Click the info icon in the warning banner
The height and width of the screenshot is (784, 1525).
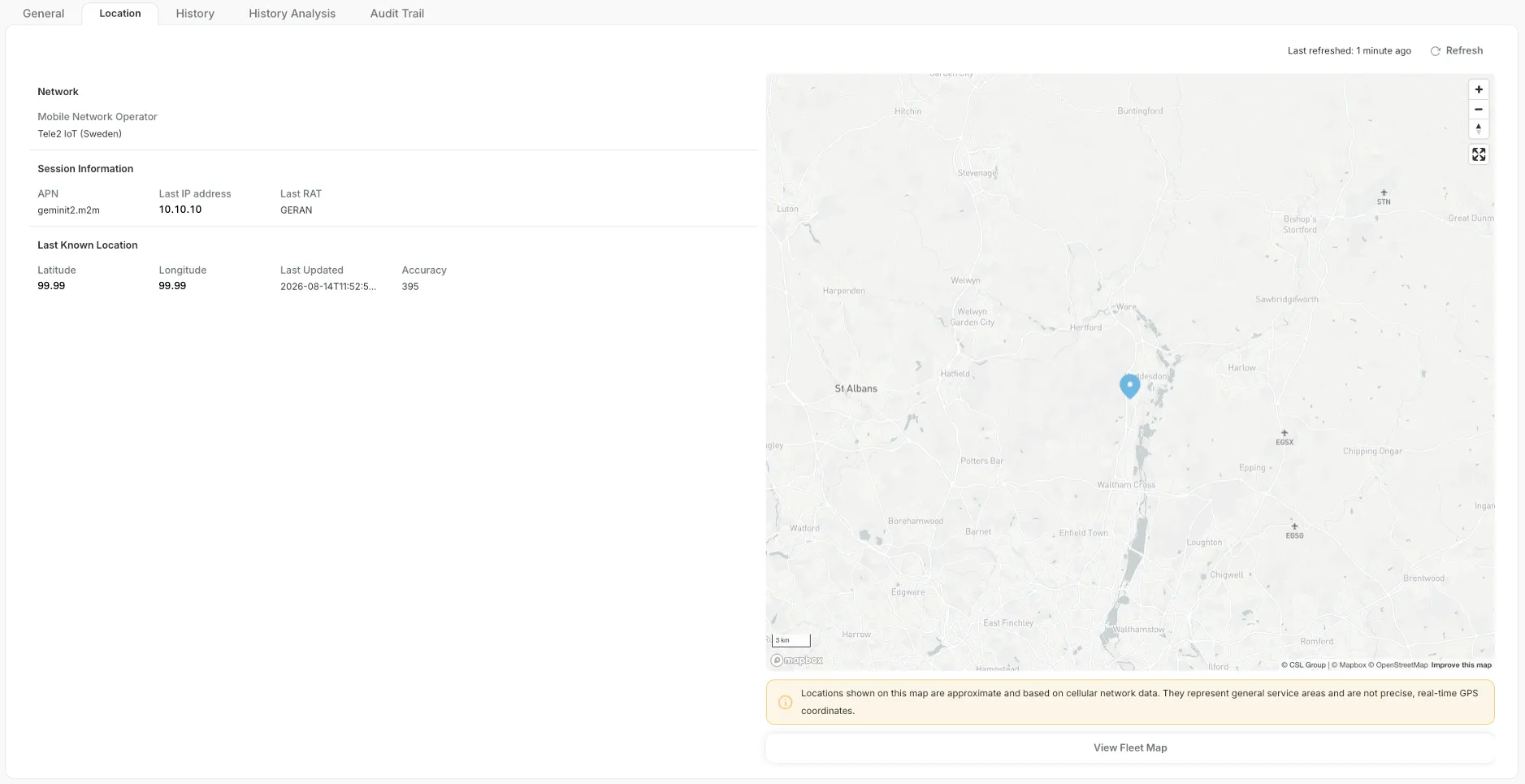coord(785,702)
